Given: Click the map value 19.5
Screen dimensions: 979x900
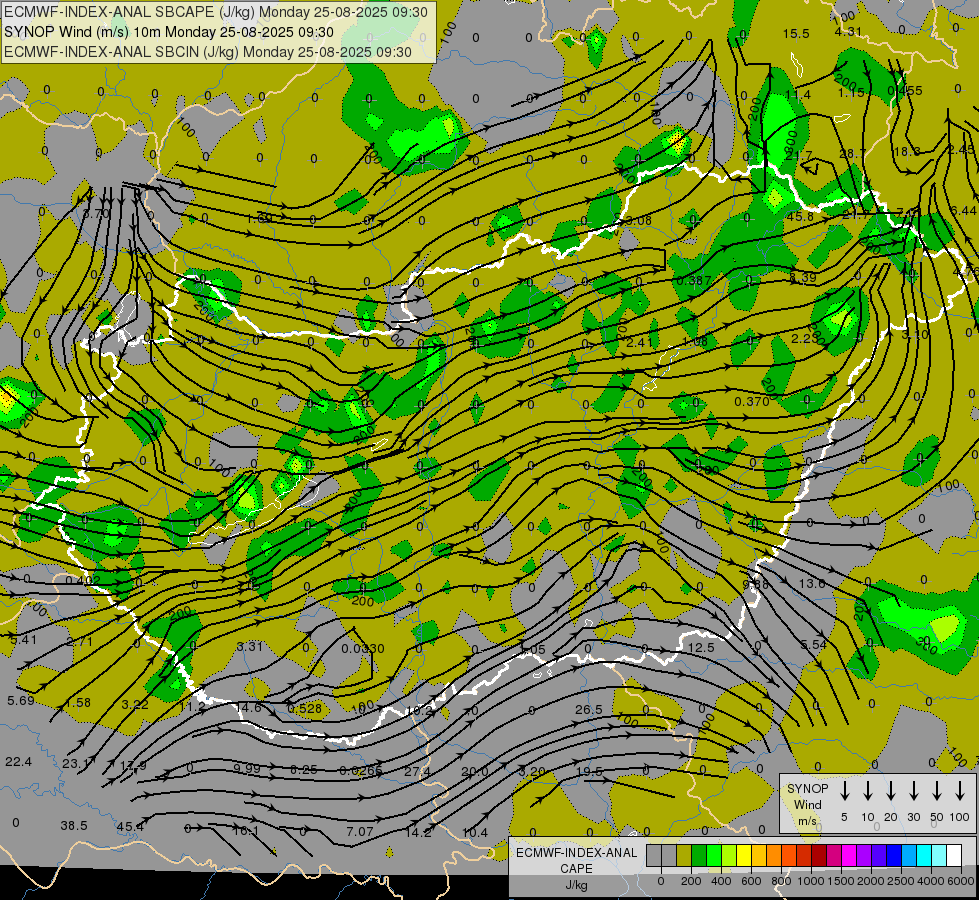Looking at the screenshot, I should (589, 771).
